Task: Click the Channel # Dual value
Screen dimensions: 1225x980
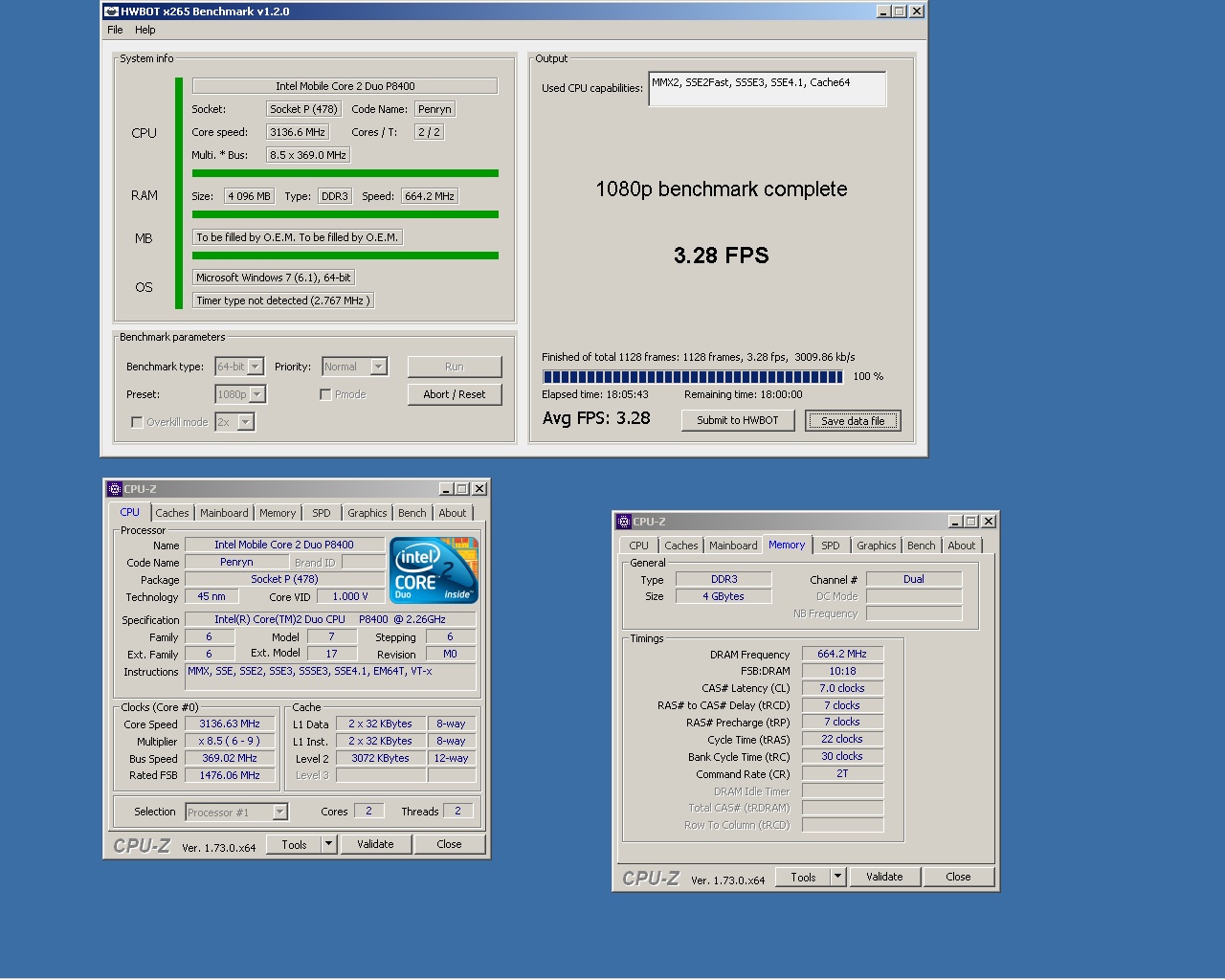Action: (x=914, y=579)
